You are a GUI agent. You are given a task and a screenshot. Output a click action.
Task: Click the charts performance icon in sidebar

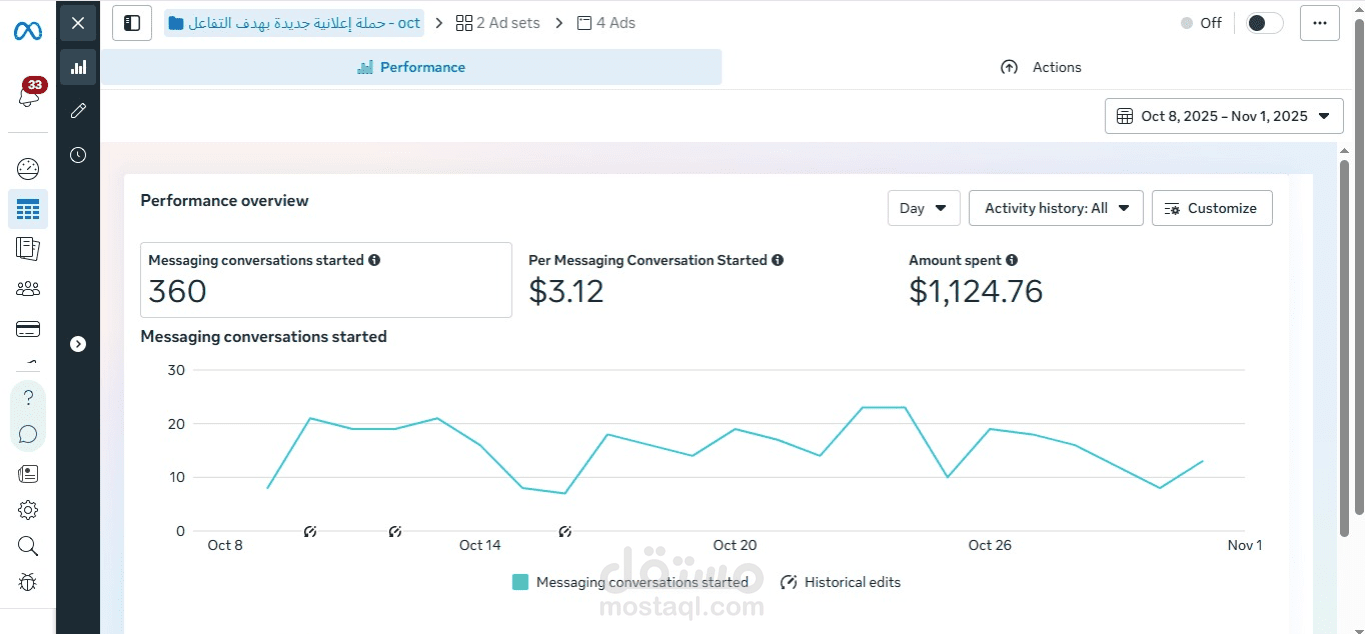tap(78, 67)
